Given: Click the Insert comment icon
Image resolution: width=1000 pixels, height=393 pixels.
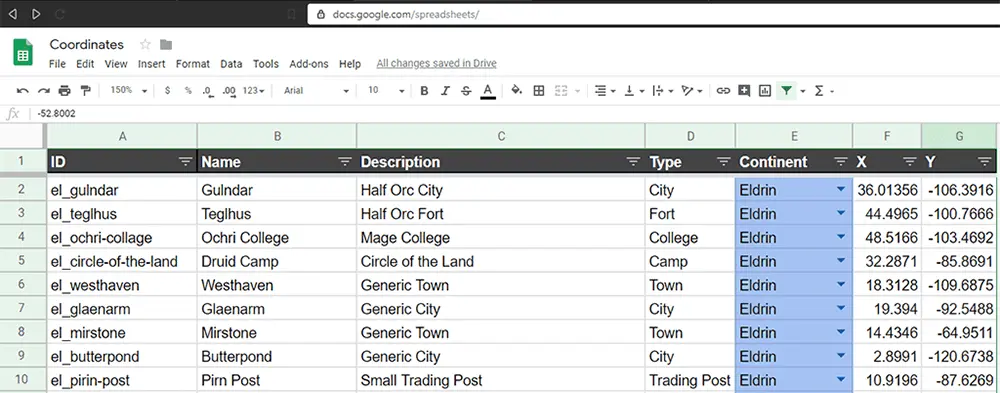Looking at the screenshot, I should [744, 91].
